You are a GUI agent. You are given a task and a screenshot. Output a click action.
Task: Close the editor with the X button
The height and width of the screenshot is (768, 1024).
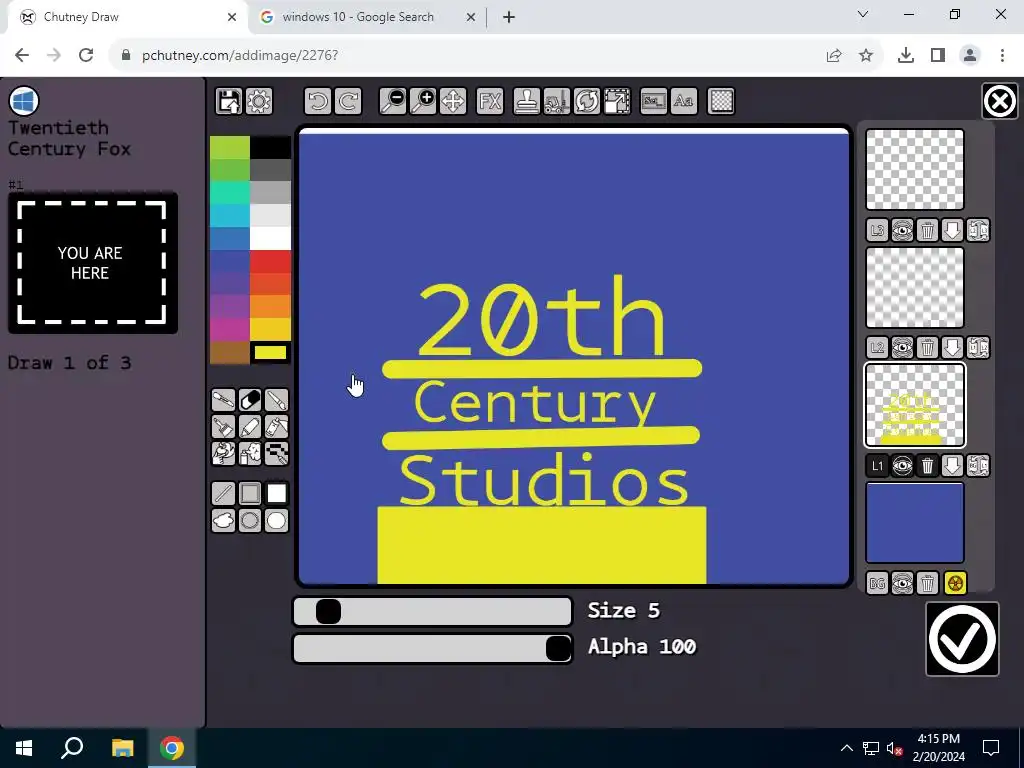tap(999, 101)
